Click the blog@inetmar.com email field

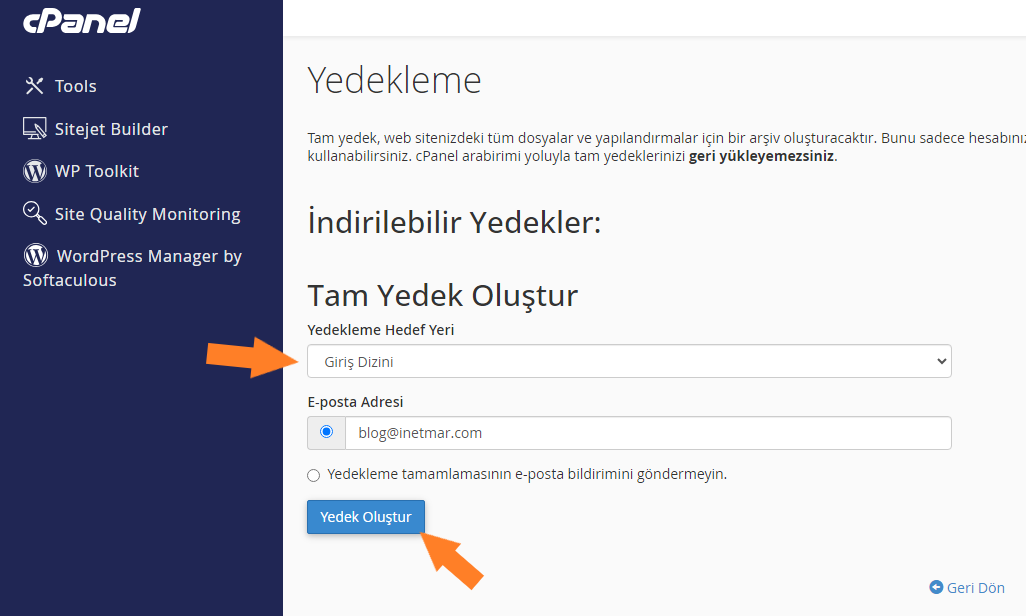[x=650, y=432]
